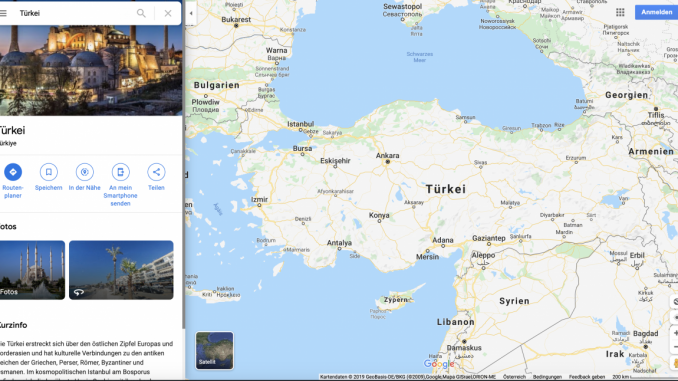Open the hamburger menu in search bar
Image resolution: width=678 pixels, height=381 pixels.
3,13
